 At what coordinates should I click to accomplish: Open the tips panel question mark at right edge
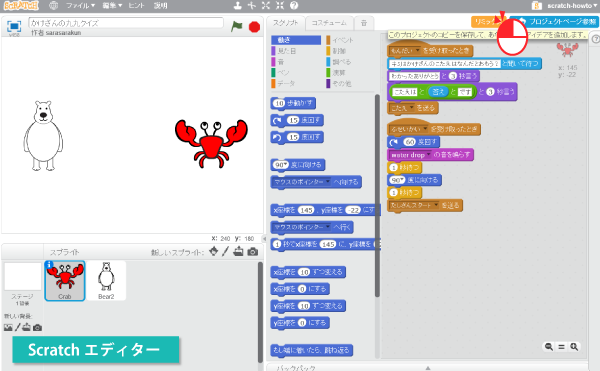(x=595, y=39)
